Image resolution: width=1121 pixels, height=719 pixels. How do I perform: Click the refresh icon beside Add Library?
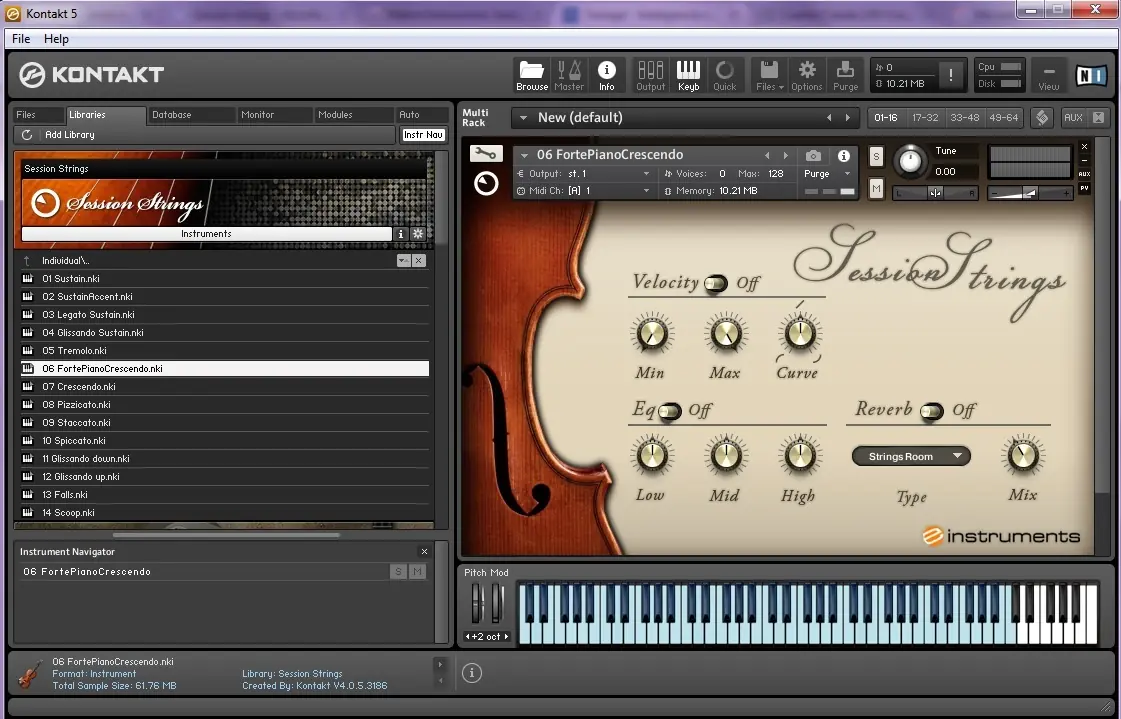pyautogui.click(x=27, y=134)
